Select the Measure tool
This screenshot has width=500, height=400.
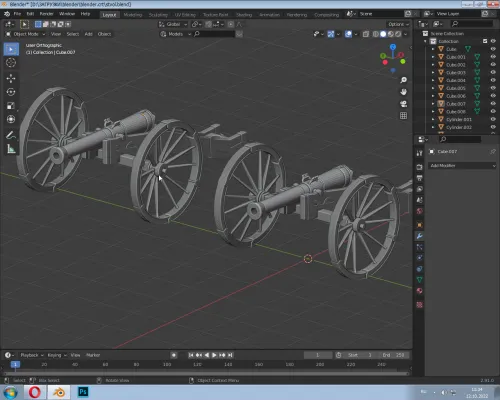pos(11,149)
